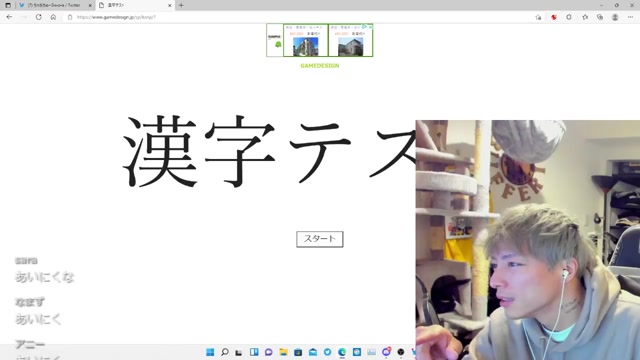Open the Mail app in the taskbar
This screenshot has height=360, width=640.
point(313,352)
